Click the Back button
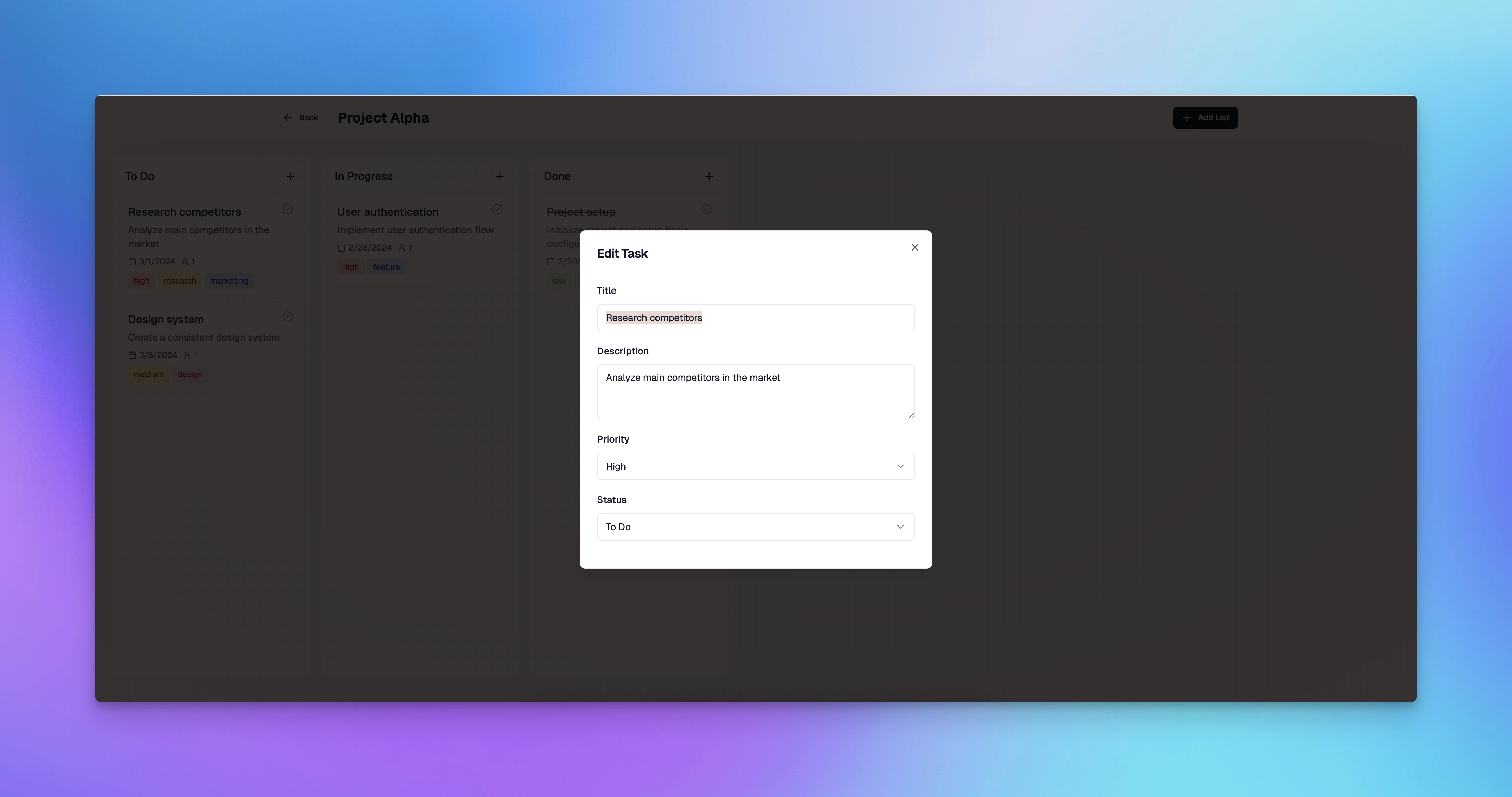Screen dimensions: 1512x797 pos(301,117)
